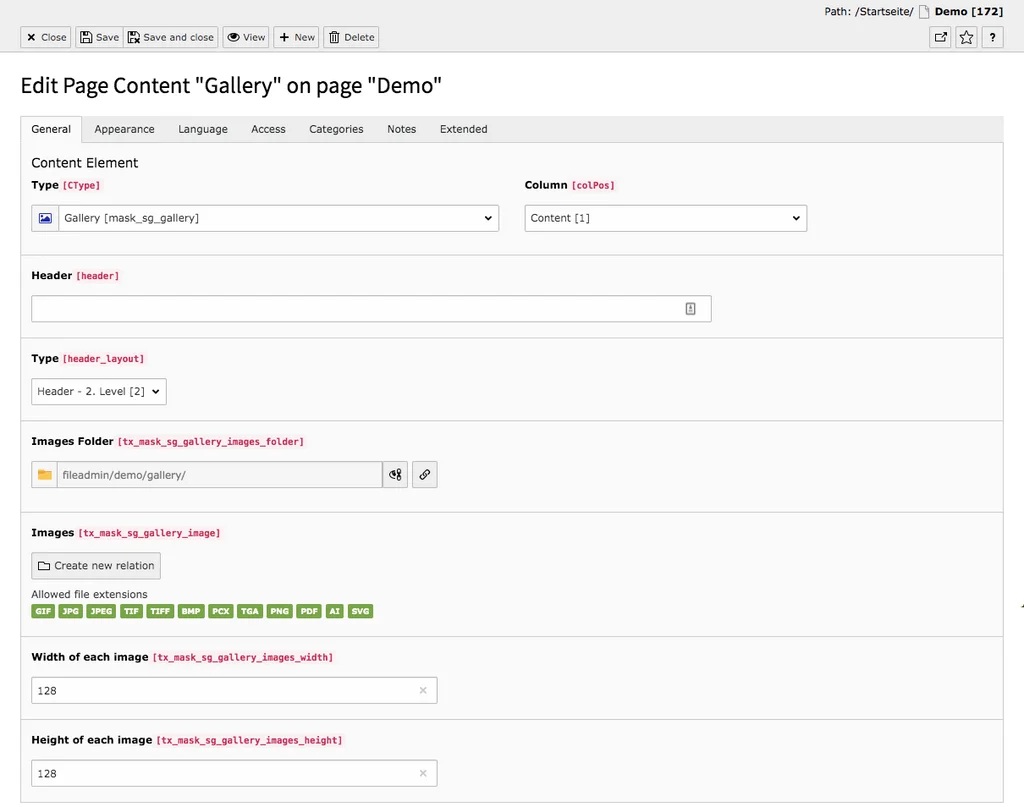Image resolution: width=1024 pixels, height=807 pixels.
Task: Click Create new relation for Images
Action: (95, 565)
